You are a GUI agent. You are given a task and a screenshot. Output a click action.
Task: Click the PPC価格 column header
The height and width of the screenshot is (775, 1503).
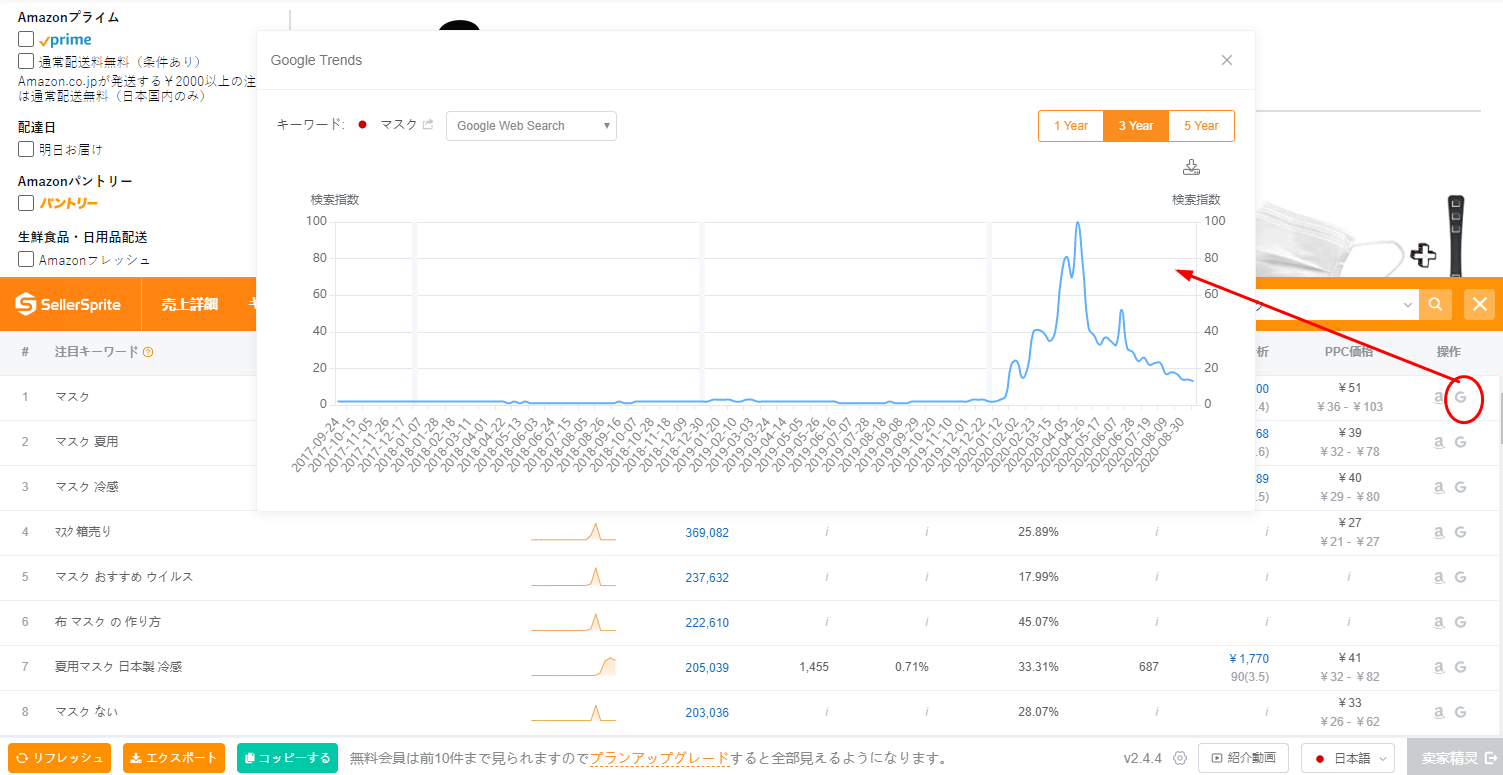point(1349,352)
